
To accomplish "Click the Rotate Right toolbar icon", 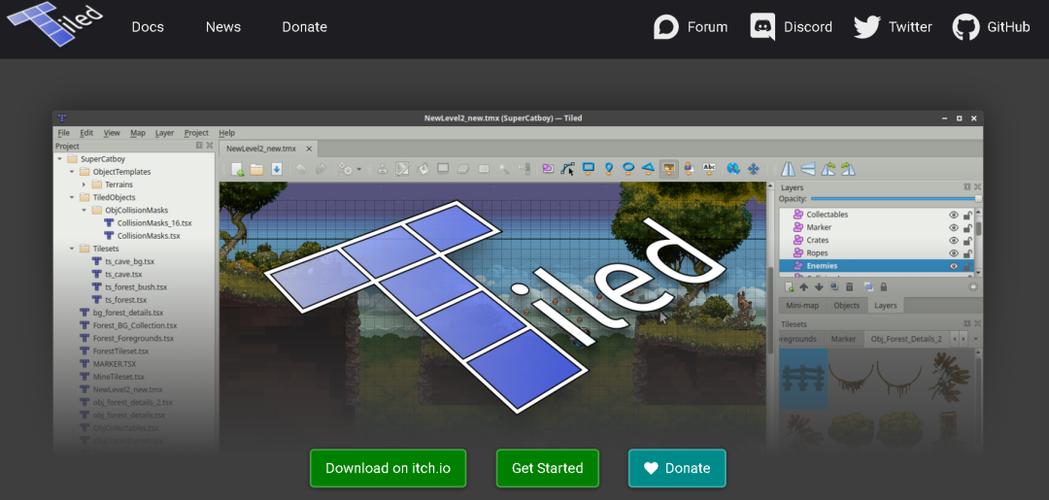I will pyautogui.click(x=848, y=169).
